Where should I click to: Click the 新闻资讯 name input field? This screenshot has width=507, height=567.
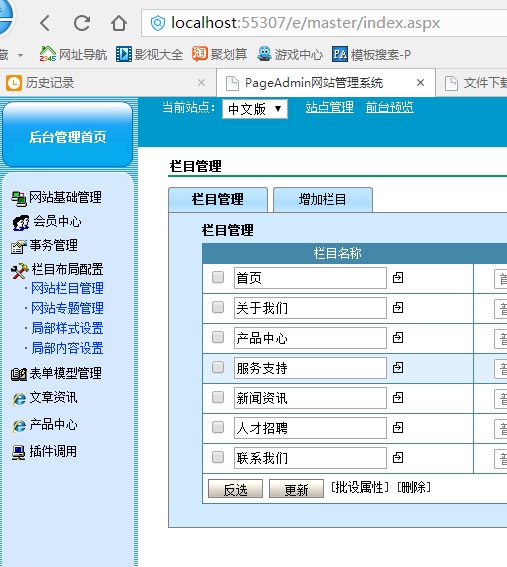point(310,398)
